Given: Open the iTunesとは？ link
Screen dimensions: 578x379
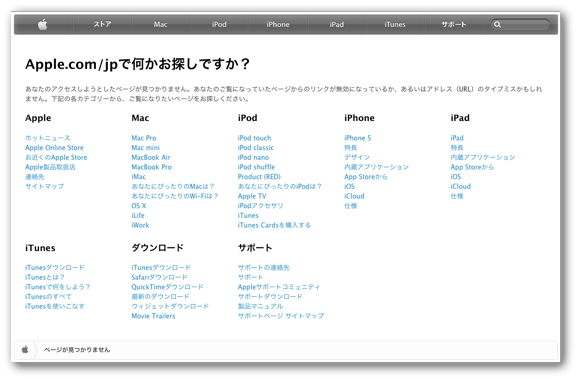Looking at the screenshot, I should click(45, 277).
